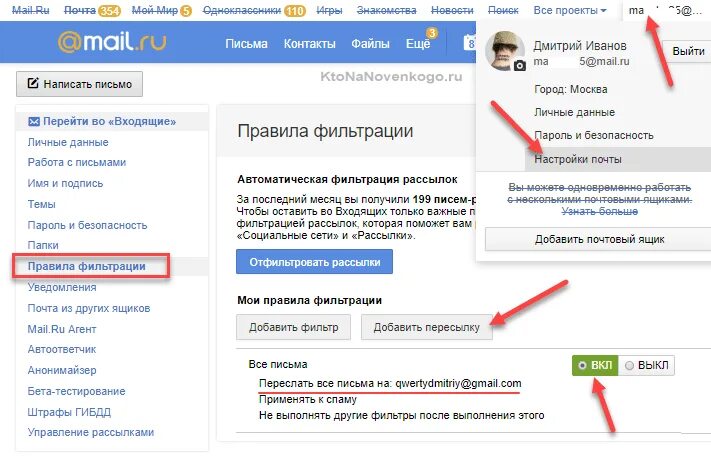The width and height of the screenshot is (711, 457).
Task: Go to Перейти во «Входящие»
Action: [x=109, y=122]
